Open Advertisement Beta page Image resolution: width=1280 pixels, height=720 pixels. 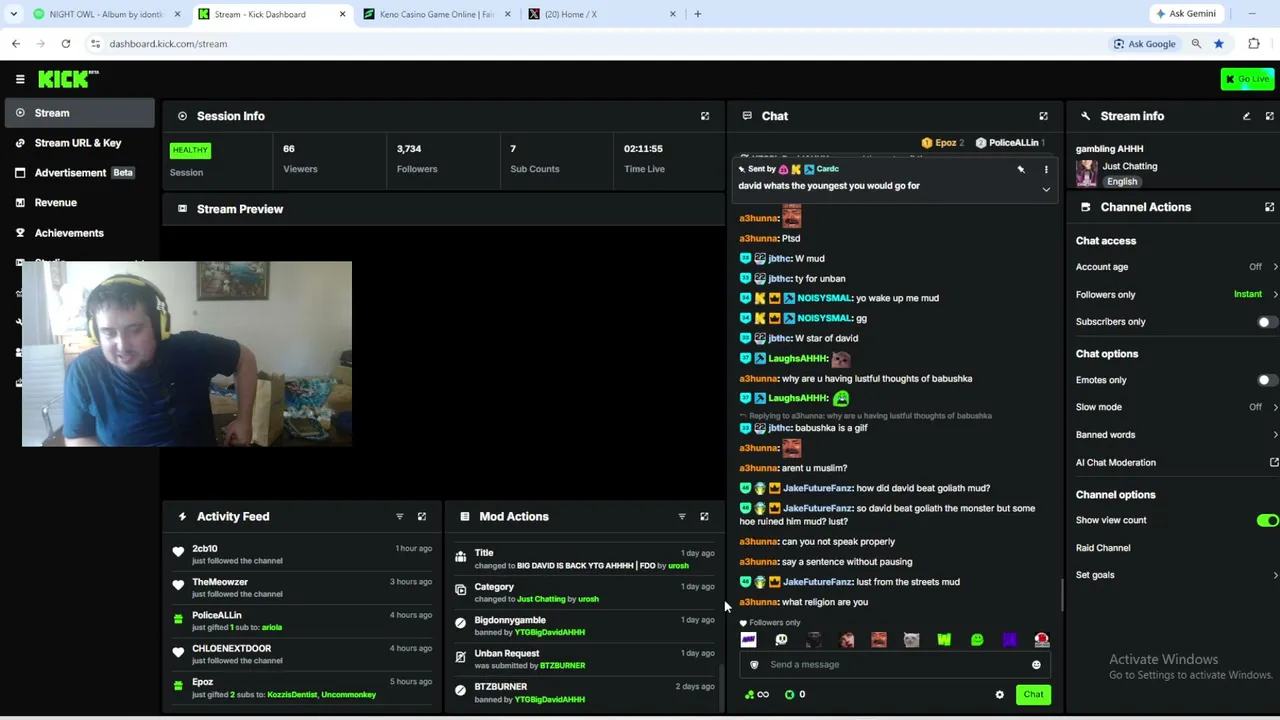78,173
